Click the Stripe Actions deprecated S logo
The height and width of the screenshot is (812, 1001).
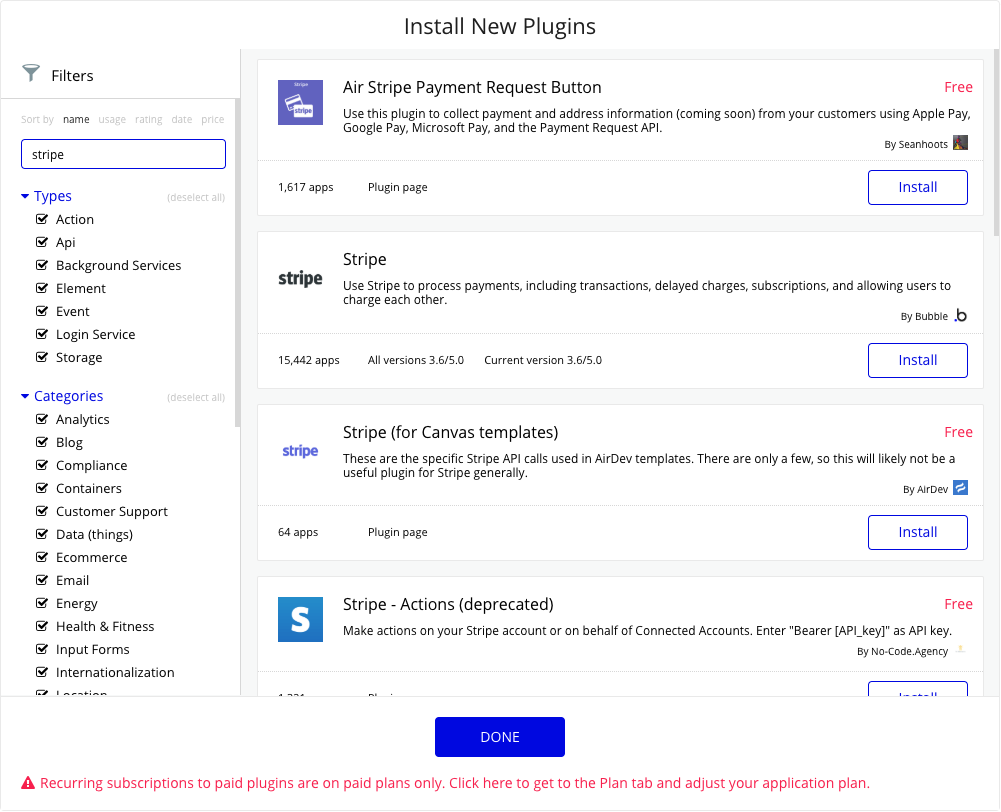click(x=300, y=619)
